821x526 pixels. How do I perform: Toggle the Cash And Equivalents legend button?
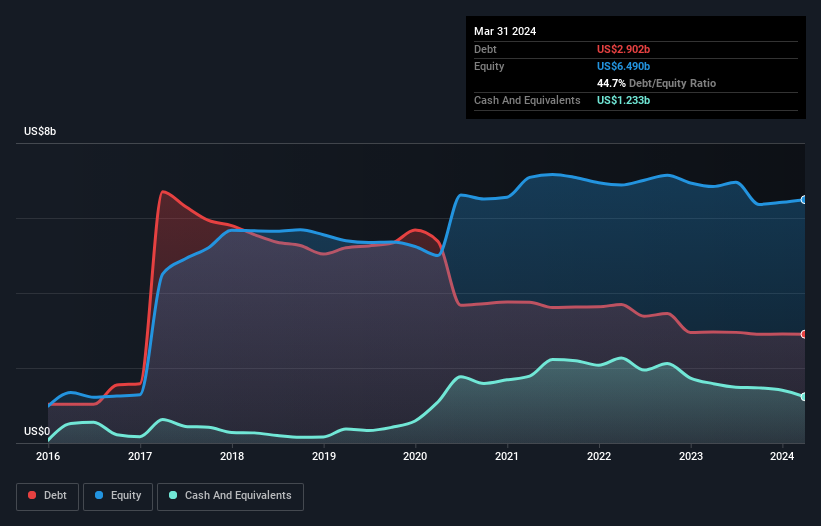(230, 497)
